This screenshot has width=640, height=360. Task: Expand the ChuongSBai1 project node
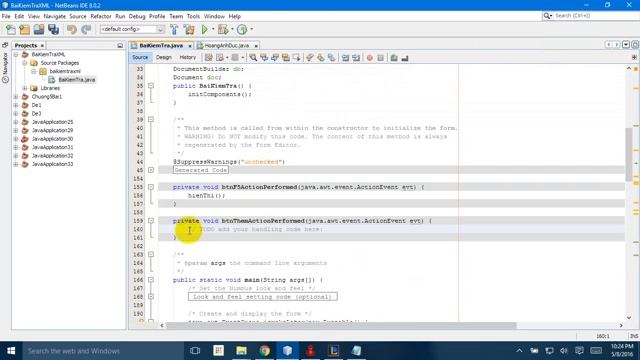16,97
